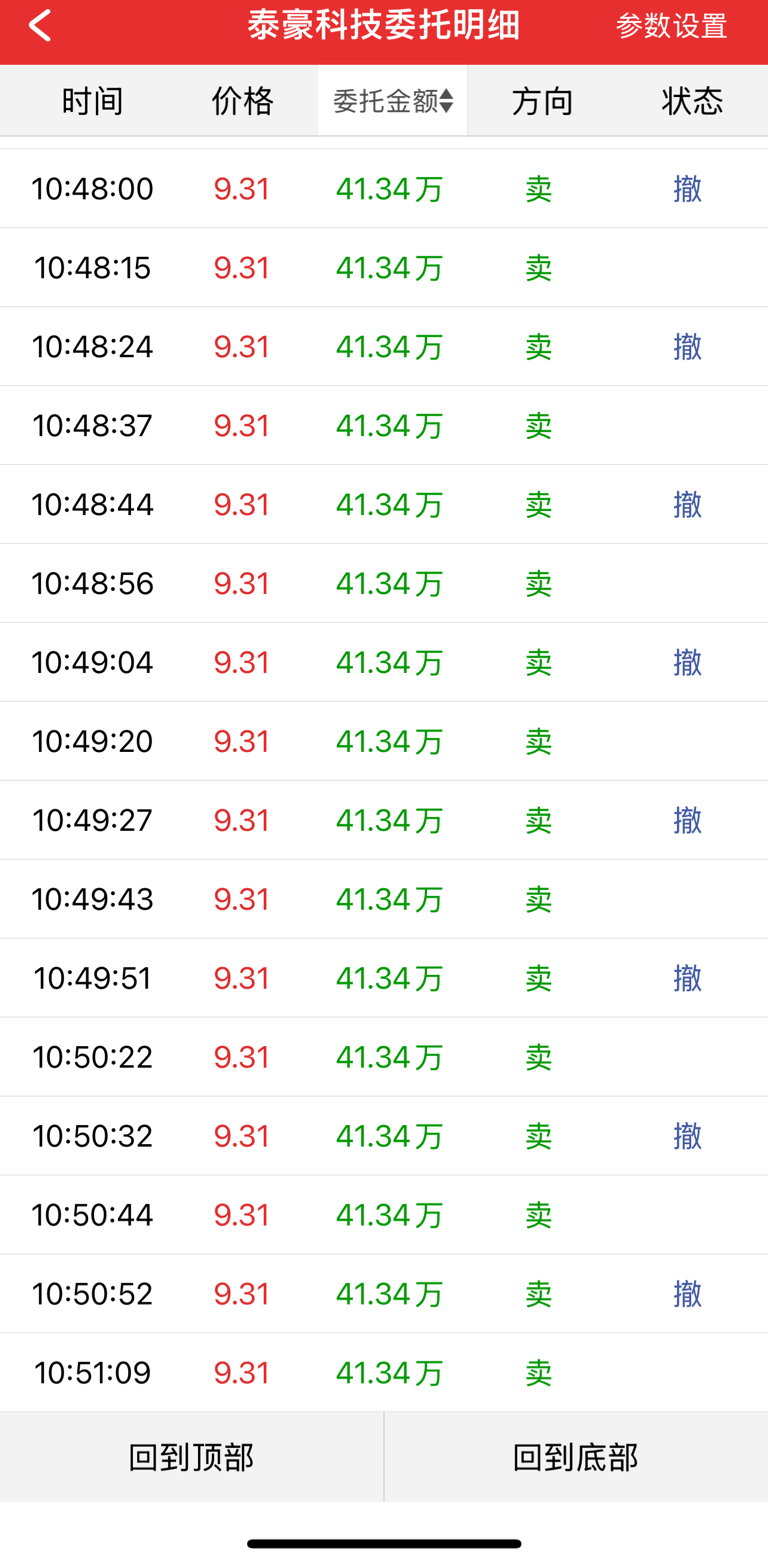768x1563 pixels.
Task: Select the 方向 column header
Action: 542,101
